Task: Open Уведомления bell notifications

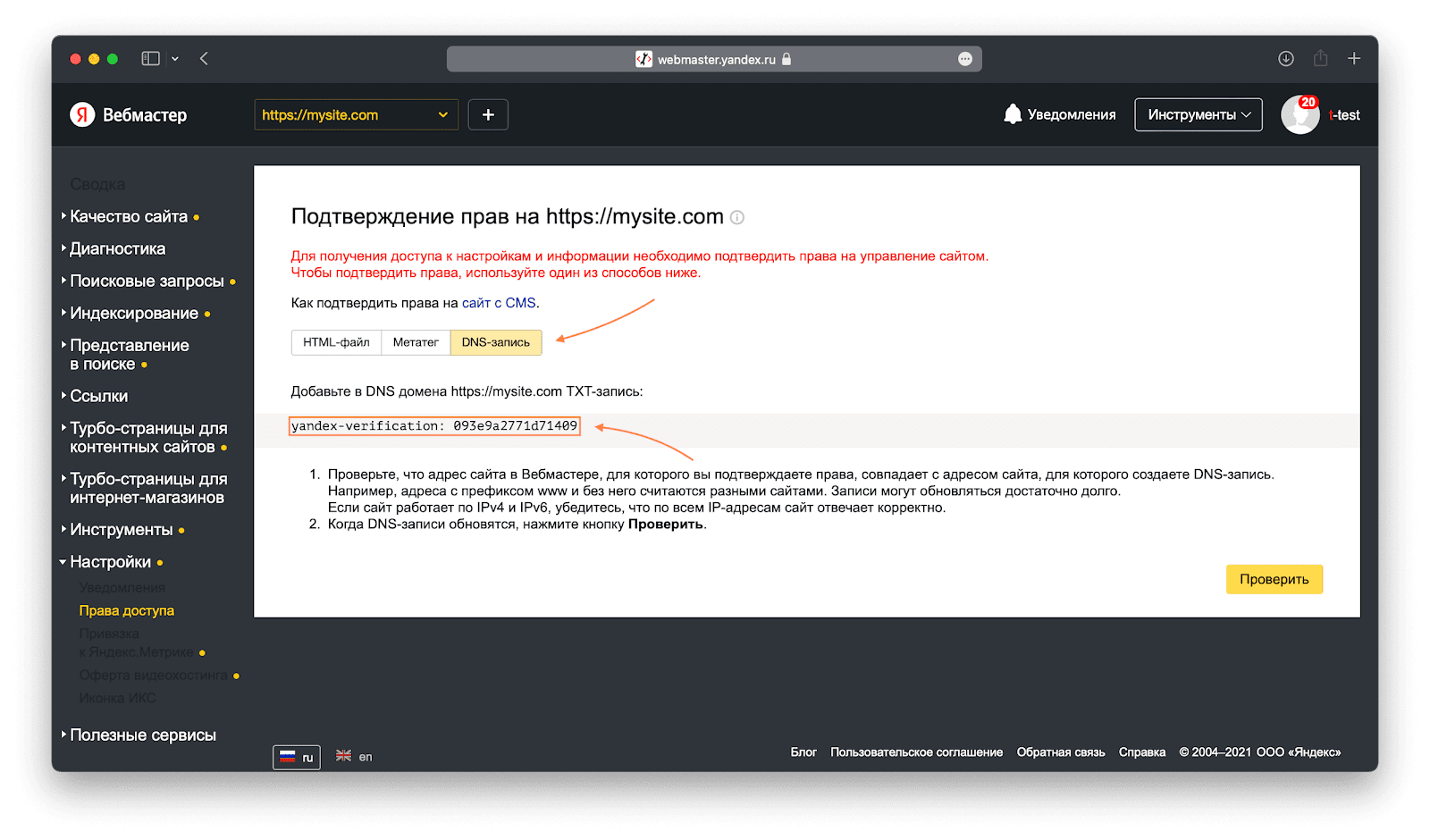Action: point(1060,114)
